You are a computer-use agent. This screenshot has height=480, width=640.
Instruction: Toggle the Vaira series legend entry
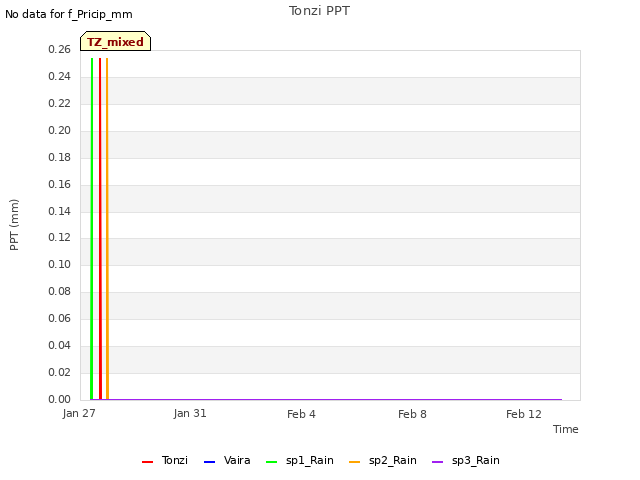point(227,460)
